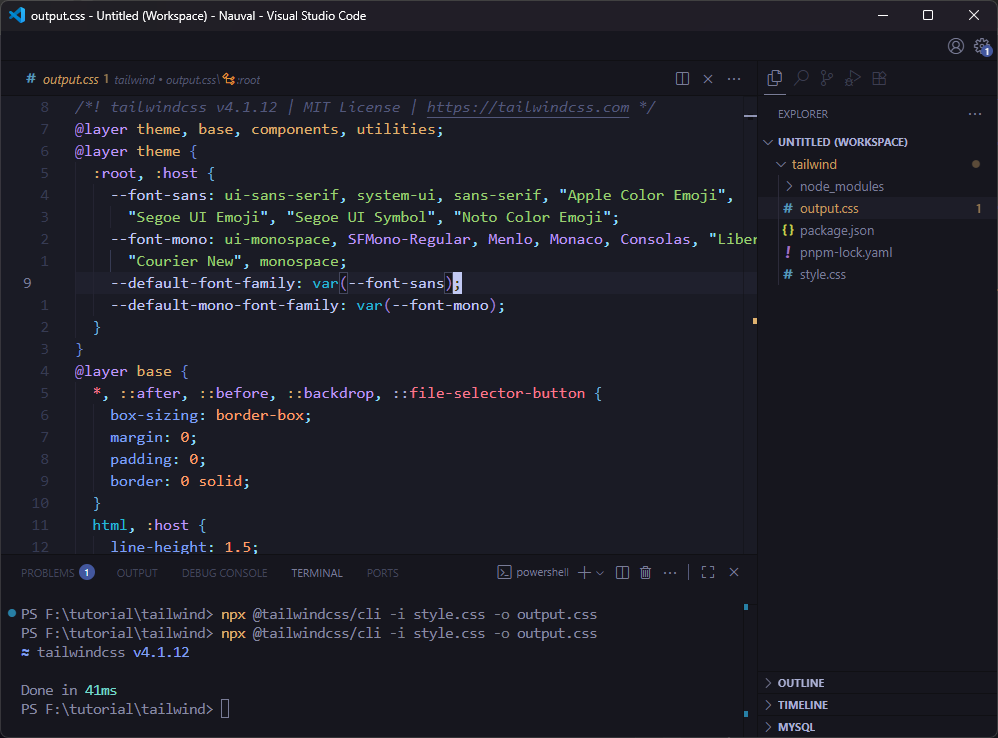
Task: Open the Search view icon
Action: (802, 78)
